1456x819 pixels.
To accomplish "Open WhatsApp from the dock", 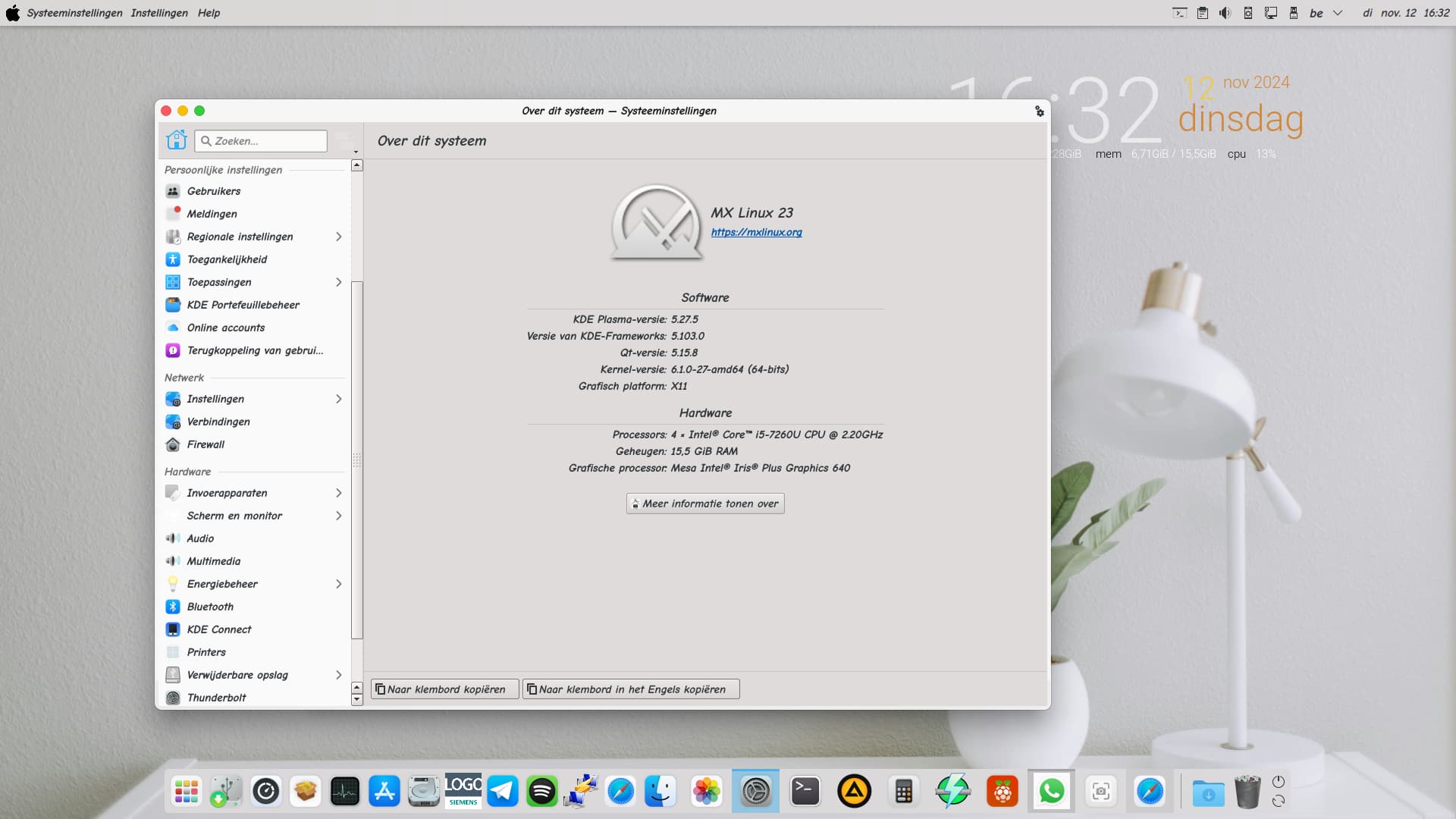I will coord(1051,792).
